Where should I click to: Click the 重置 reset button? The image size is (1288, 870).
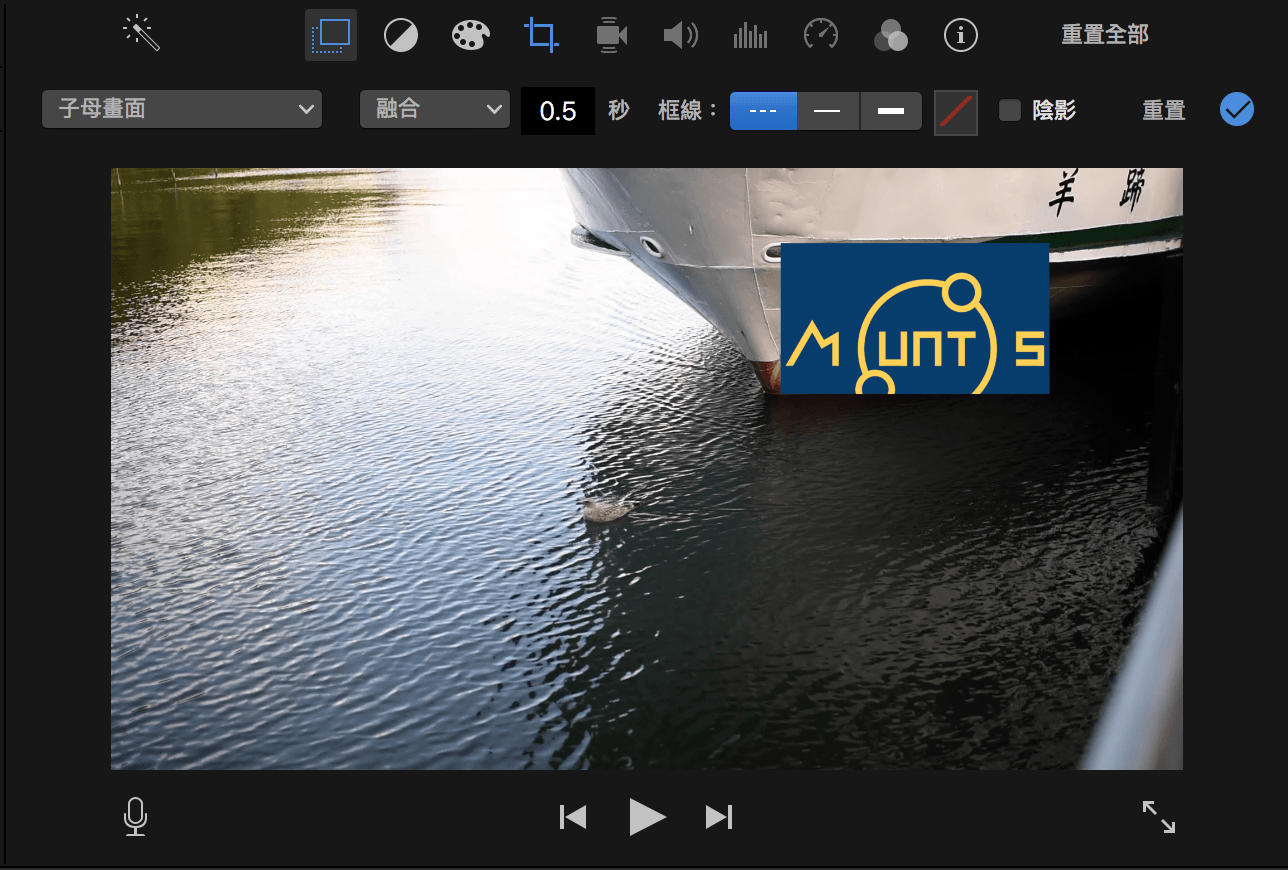tap(1164, 110)
